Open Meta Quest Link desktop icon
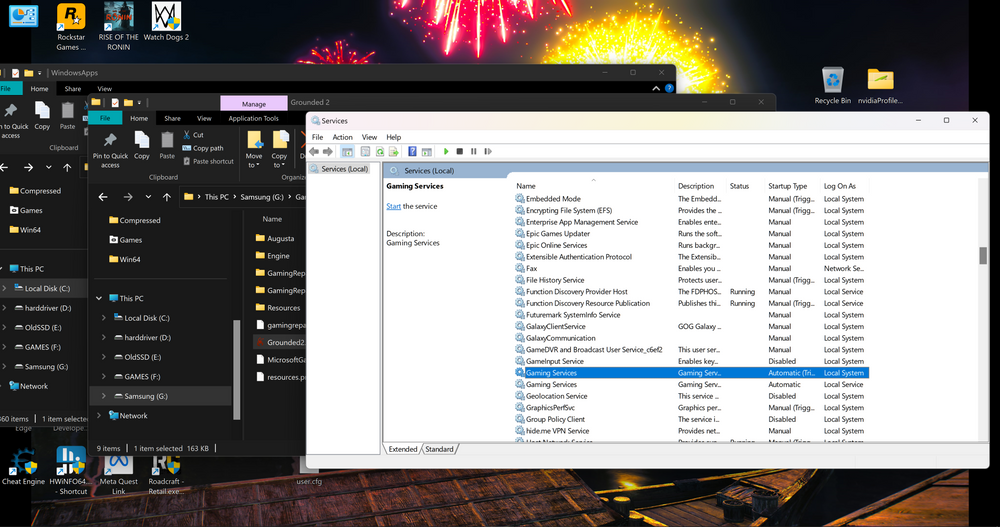This screenshot has height=527, width=1000. (119, 473)
